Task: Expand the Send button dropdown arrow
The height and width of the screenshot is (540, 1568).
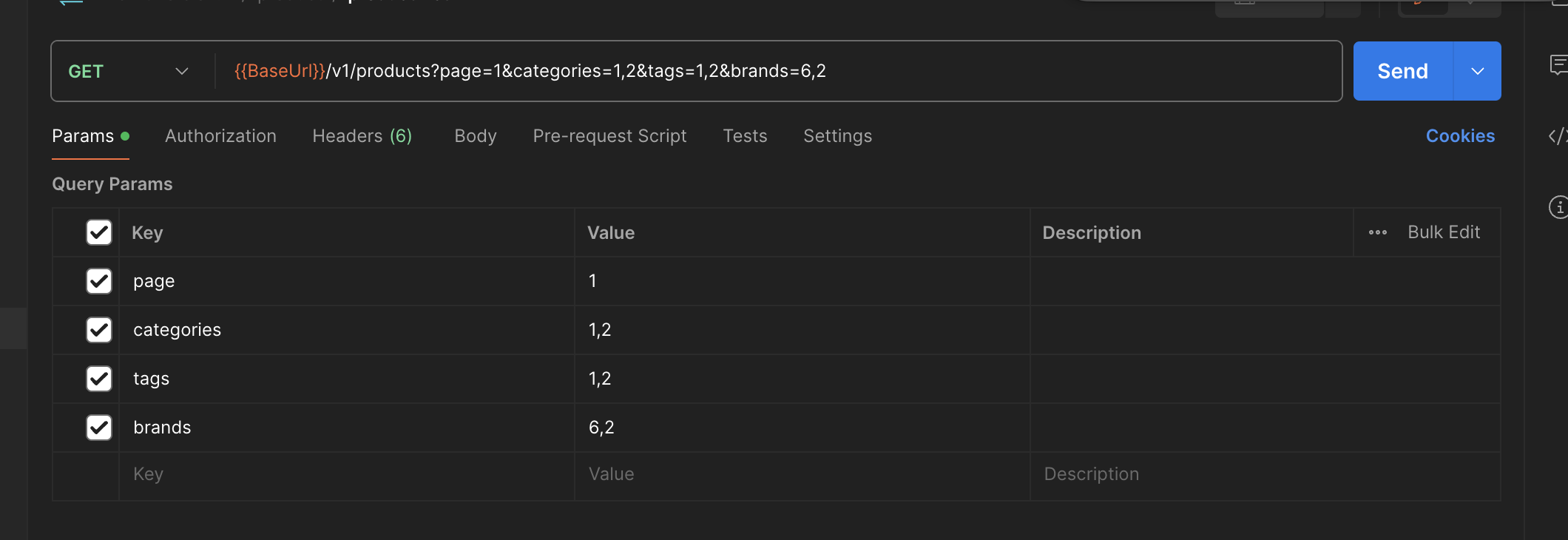Action: coord(1478,71)
